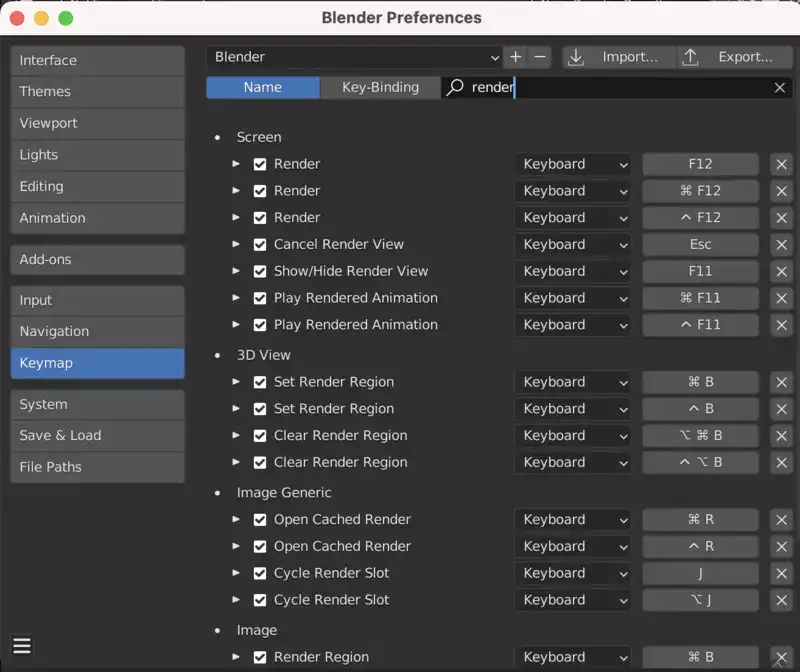Disable the F12 Render keymap checkbox
Image resolution: width=800 pixels, height=672 pixels.
coord(260,164)
